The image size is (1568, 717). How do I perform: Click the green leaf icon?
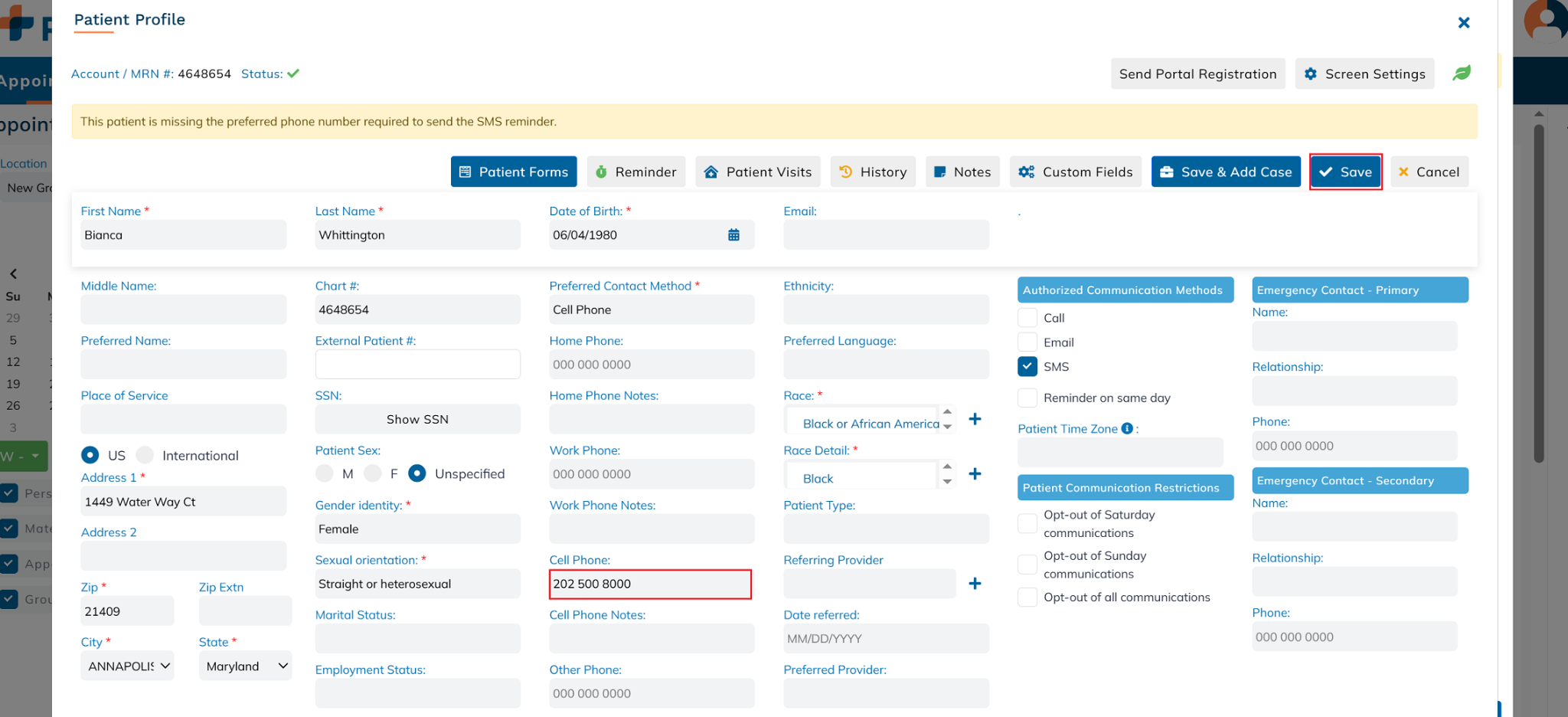coord(1462,74)
